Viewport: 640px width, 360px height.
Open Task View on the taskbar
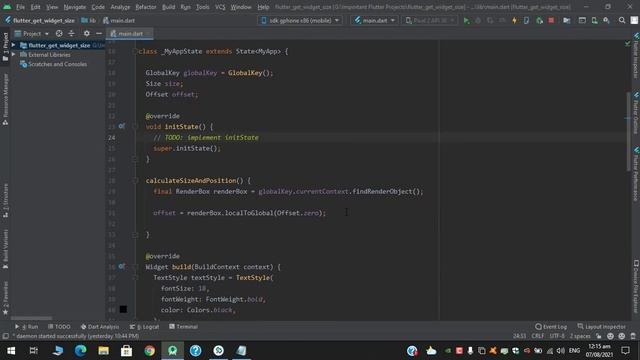click(34, 351)
